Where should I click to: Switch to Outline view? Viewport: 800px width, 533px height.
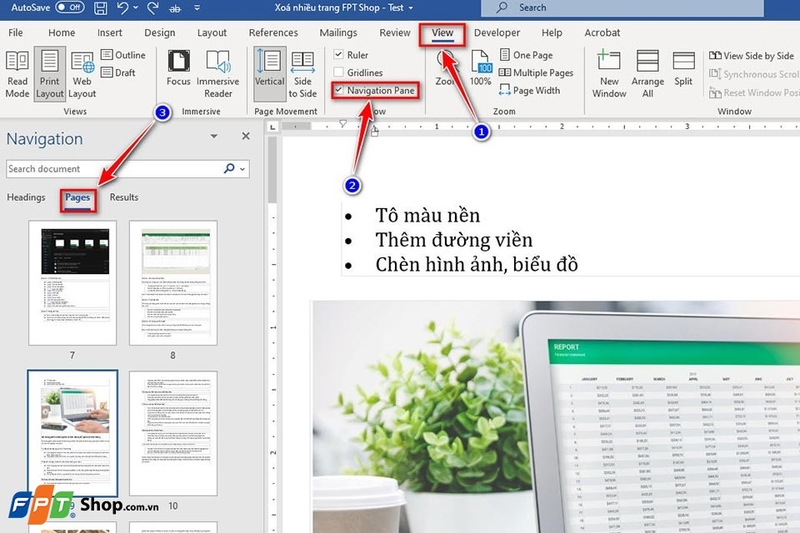pyautogui.click(x=123, y=55)
